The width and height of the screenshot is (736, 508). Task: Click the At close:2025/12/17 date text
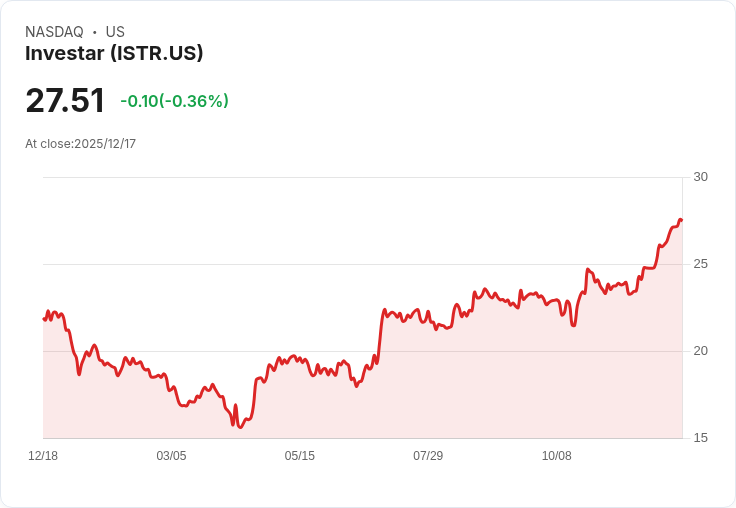pyautogui.click(x=80, y=144)
